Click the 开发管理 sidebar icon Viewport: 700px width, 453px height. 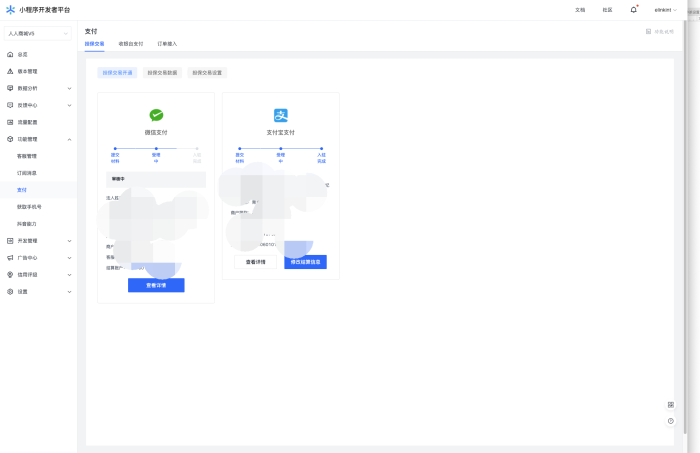[10, 241]
